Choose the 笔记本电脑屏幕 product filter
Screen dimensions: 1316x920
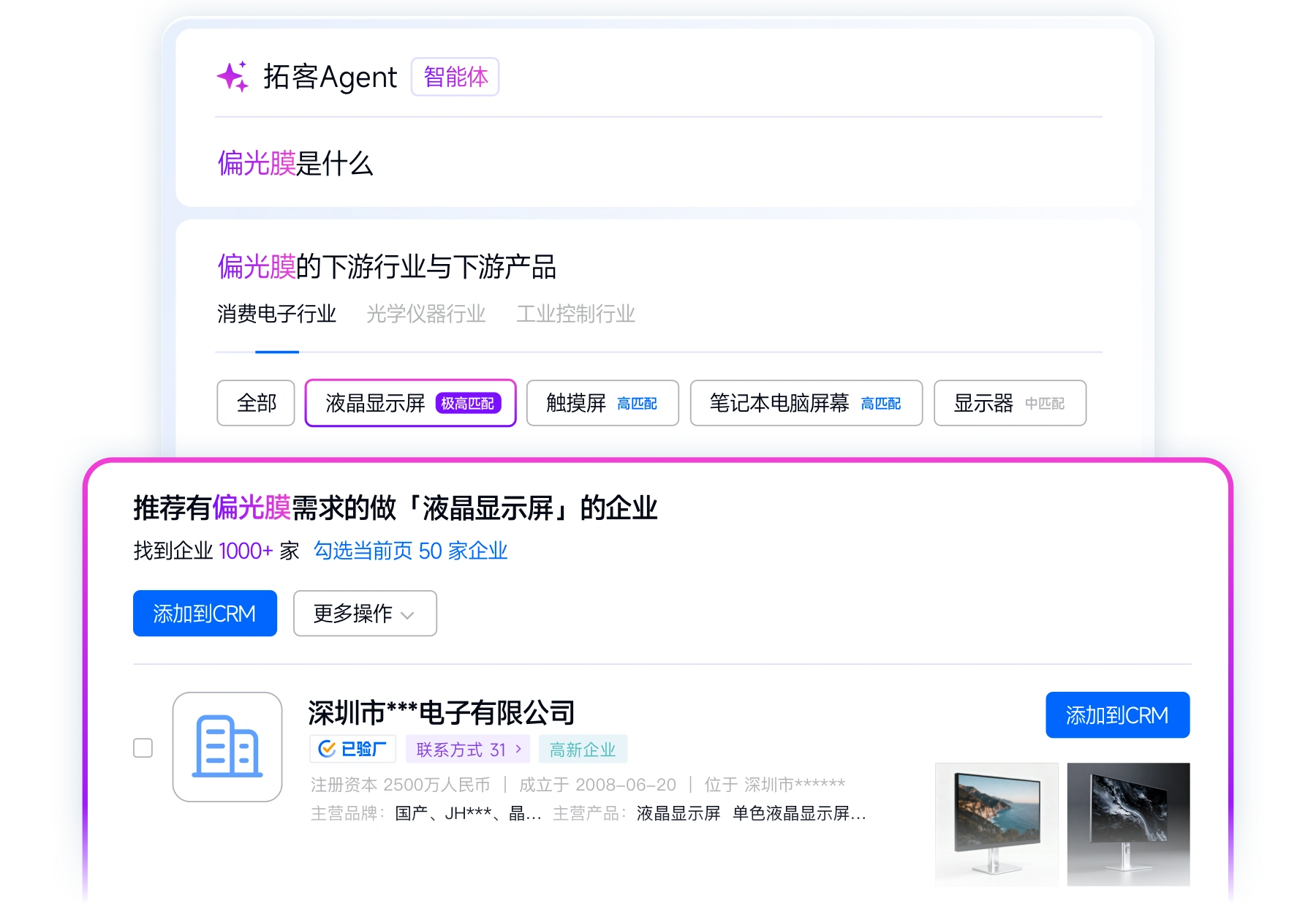coord(806,403)
